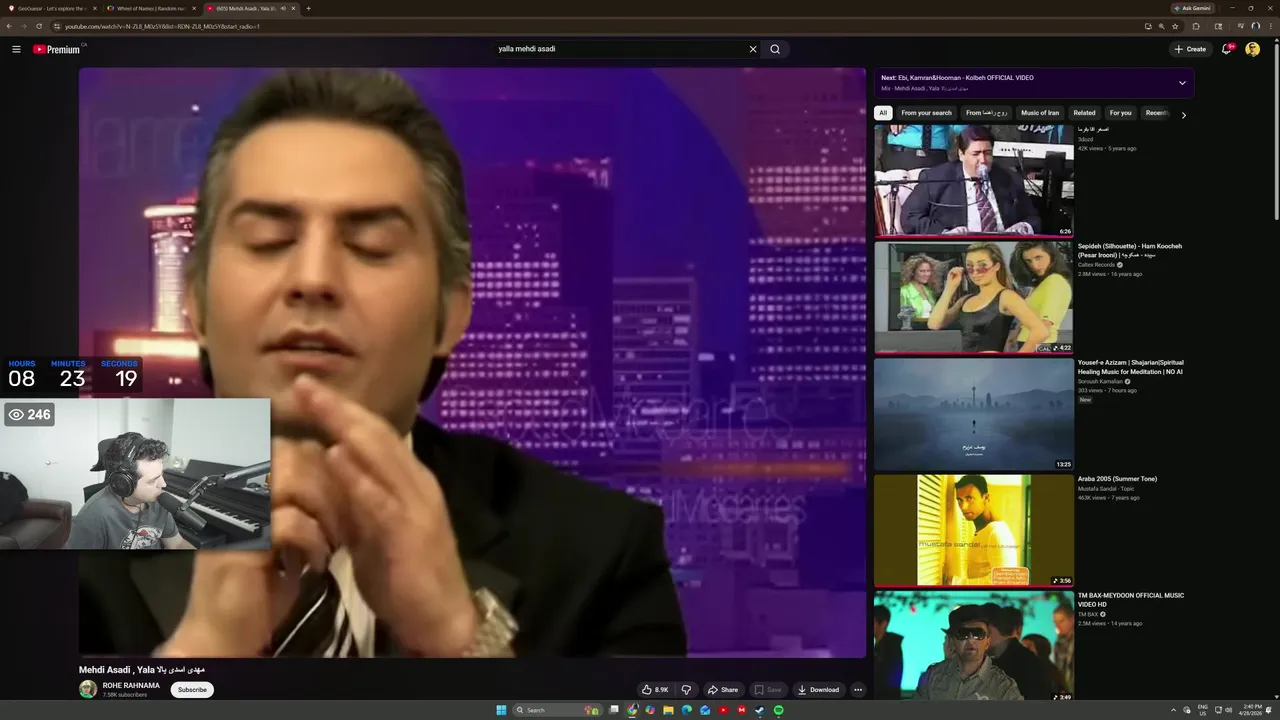This screenshot has height=720, width=1280.
Task: Mute the Mehdi Asadi tab audio icon
Action: (283, 8)
